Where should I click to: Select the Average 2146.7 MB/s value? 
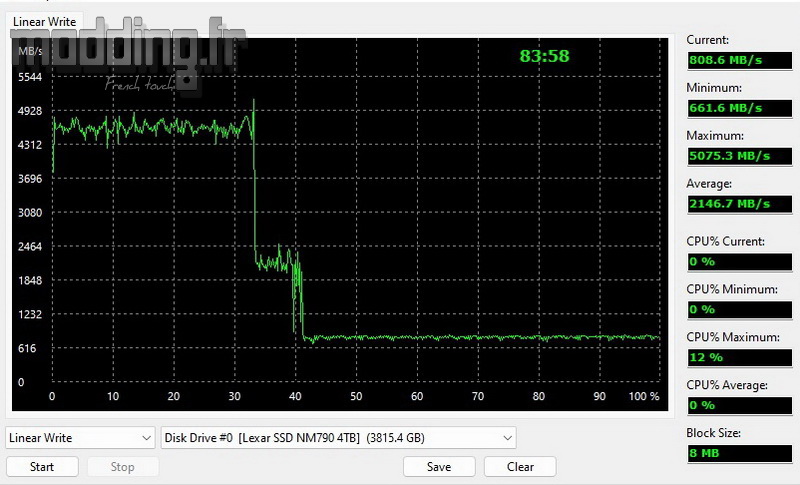click(739, 204)
